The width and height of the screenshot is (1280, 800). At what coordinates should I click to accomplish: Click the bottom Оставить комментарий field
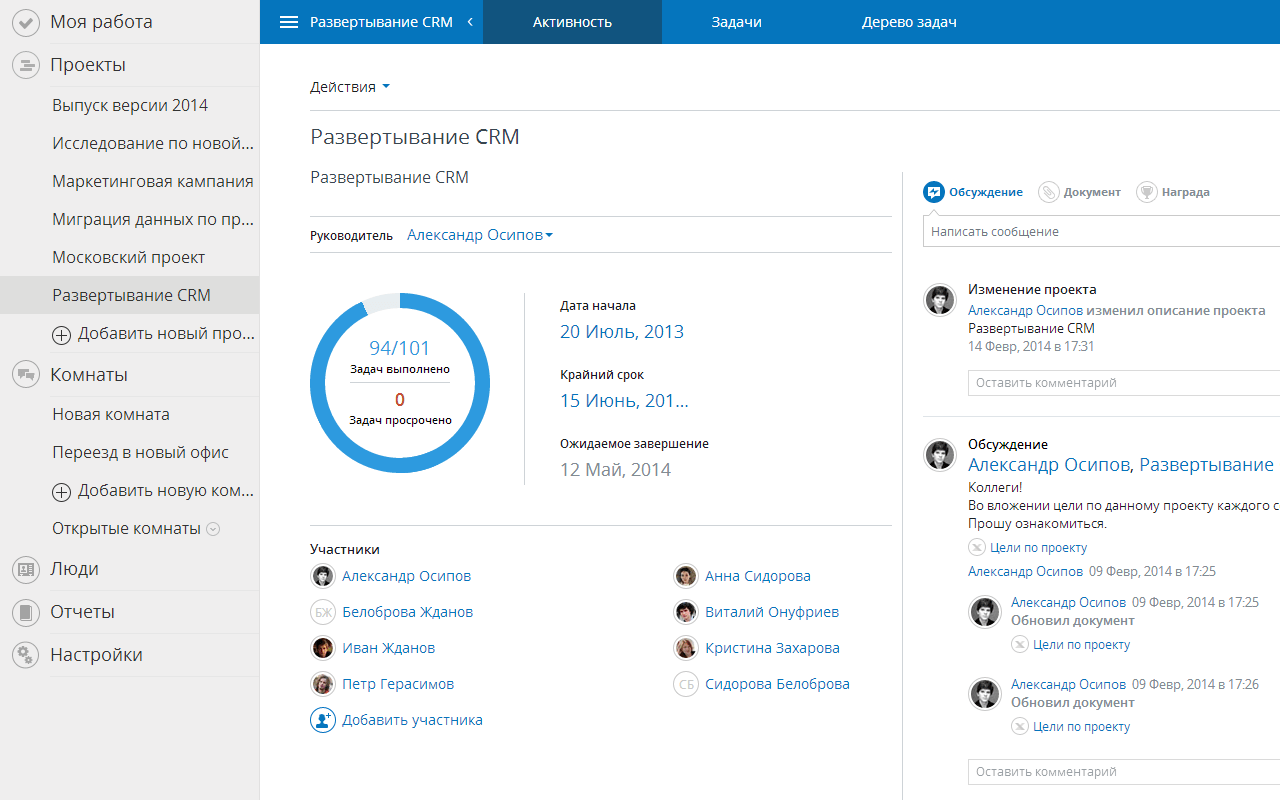[x=1124, y=772]
